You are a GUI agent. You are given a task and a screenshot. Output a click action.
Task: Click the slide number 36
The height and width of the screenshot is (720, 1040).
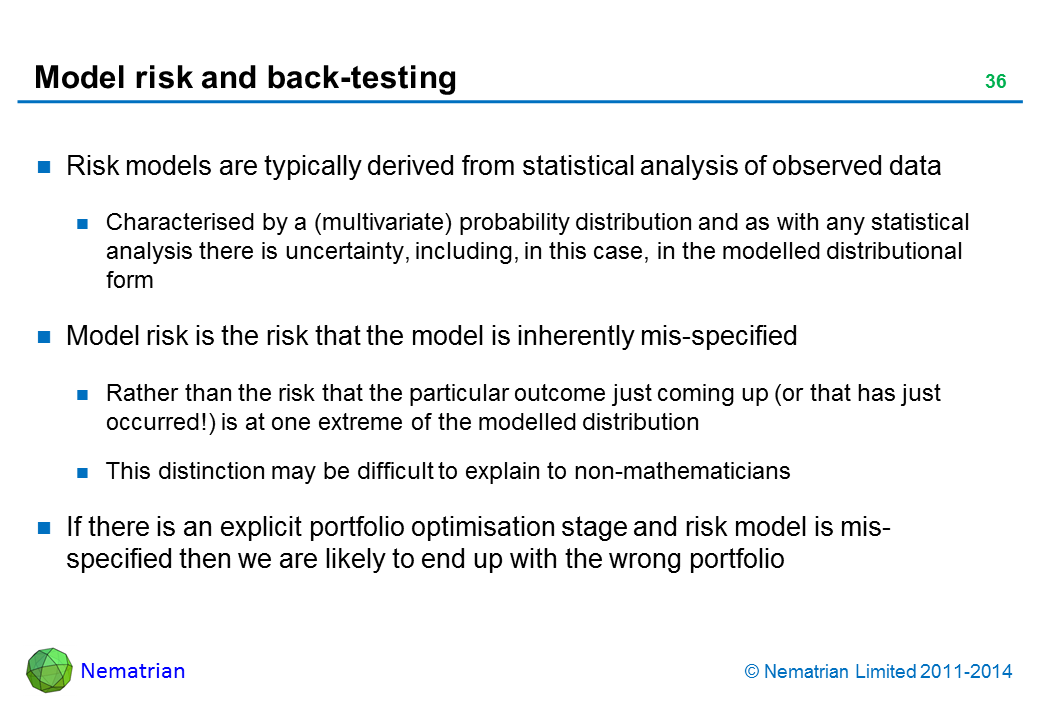[x=994, y=82]
